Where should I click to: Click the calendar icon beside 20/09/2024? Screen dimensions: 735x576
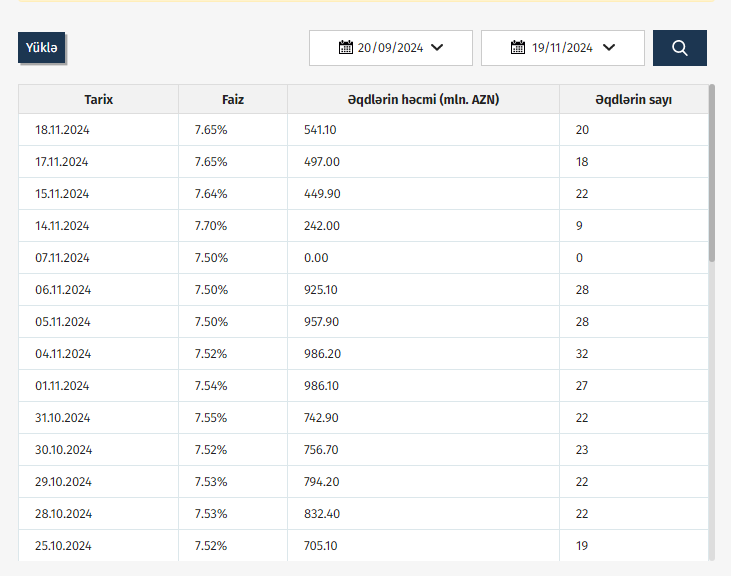pos(346,48)
